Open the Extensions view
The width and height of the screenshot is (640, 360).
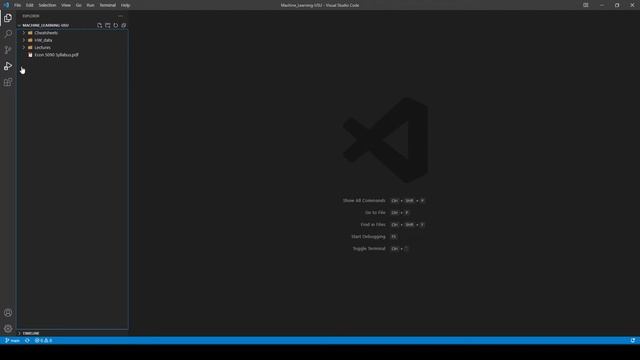pyautogui.click(x=8, y=82)
